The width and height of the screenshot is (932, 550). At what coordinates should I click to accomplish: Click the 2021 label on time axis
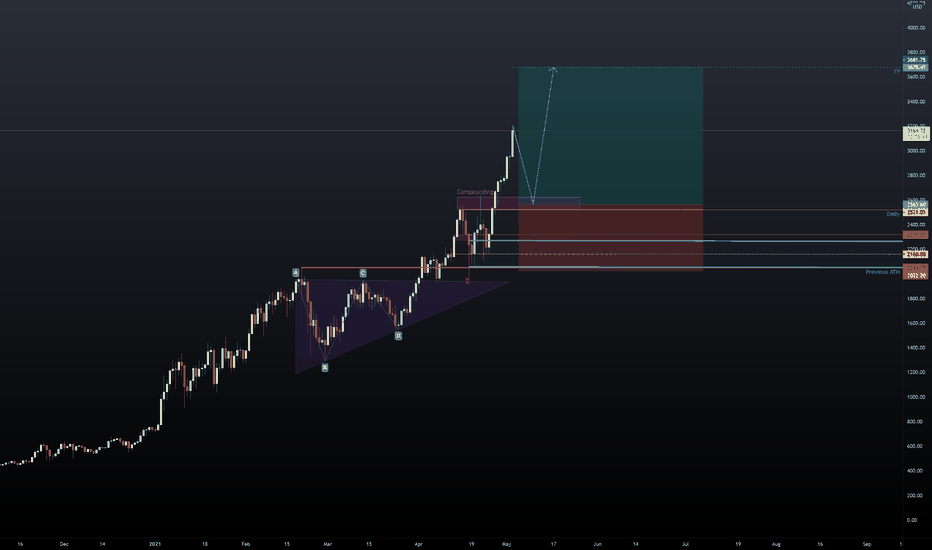[155, 544]
